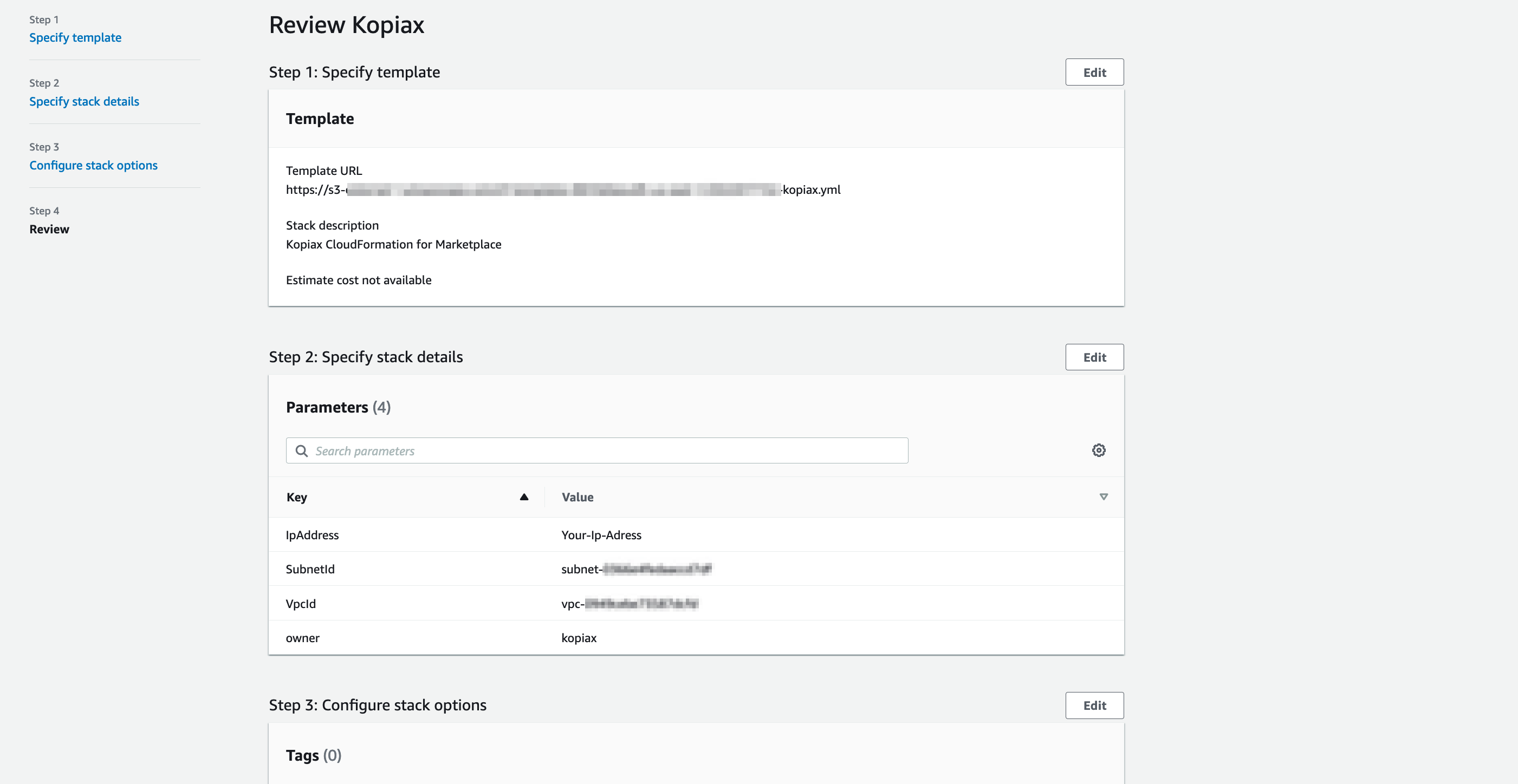Focus the Search parameters field
Image resolution: width=1518 pixels, height=784 pixels.
click(x=597, y=450)
